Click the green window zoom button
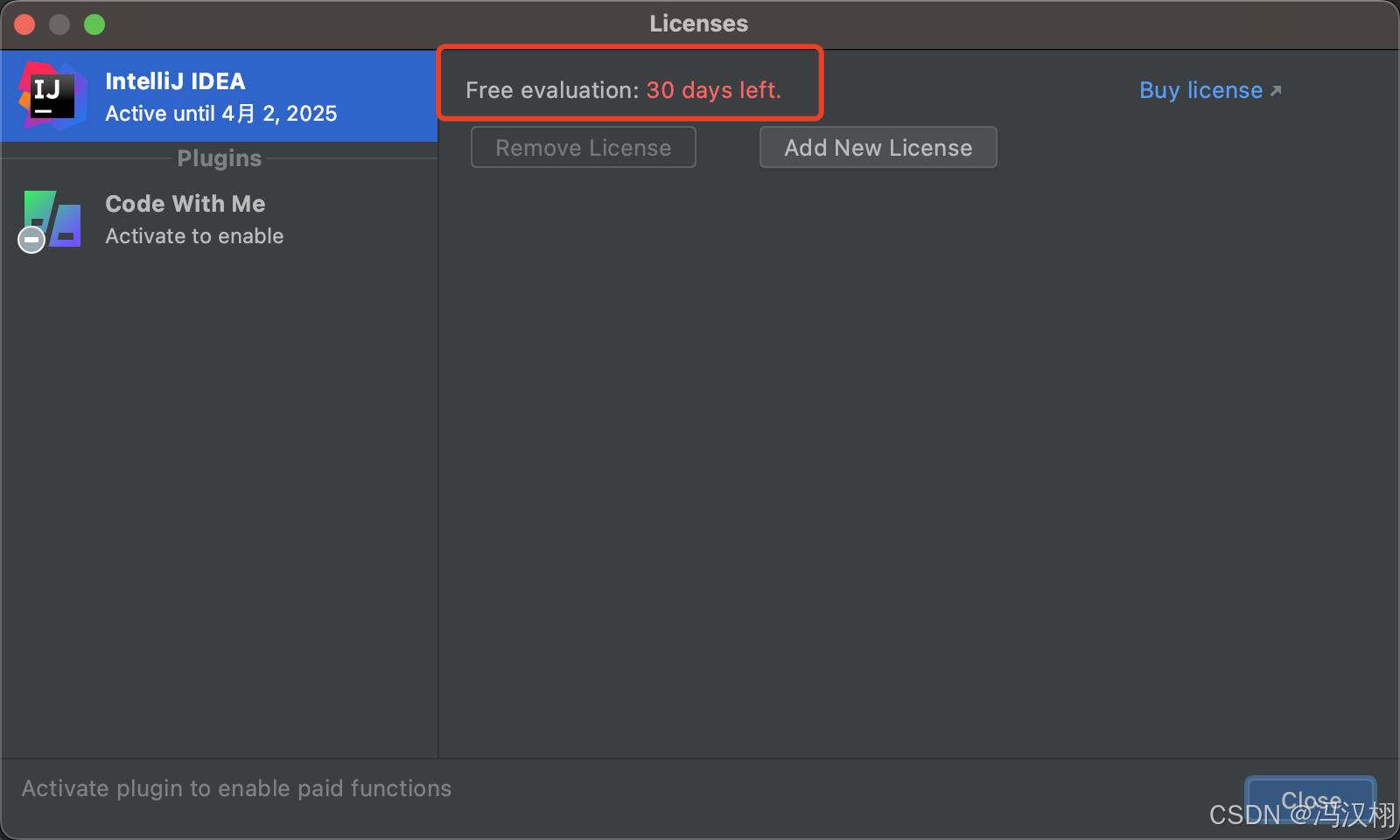 point(94,24)
